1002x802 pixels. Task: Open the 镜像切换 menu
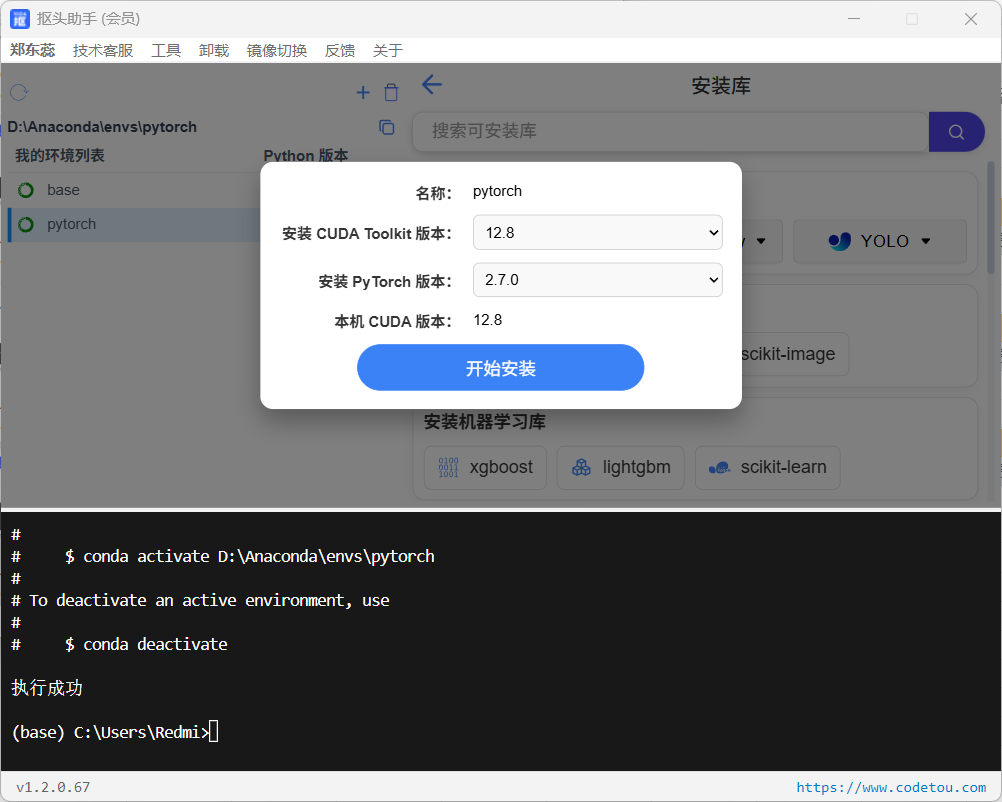[x=277, y=50]
